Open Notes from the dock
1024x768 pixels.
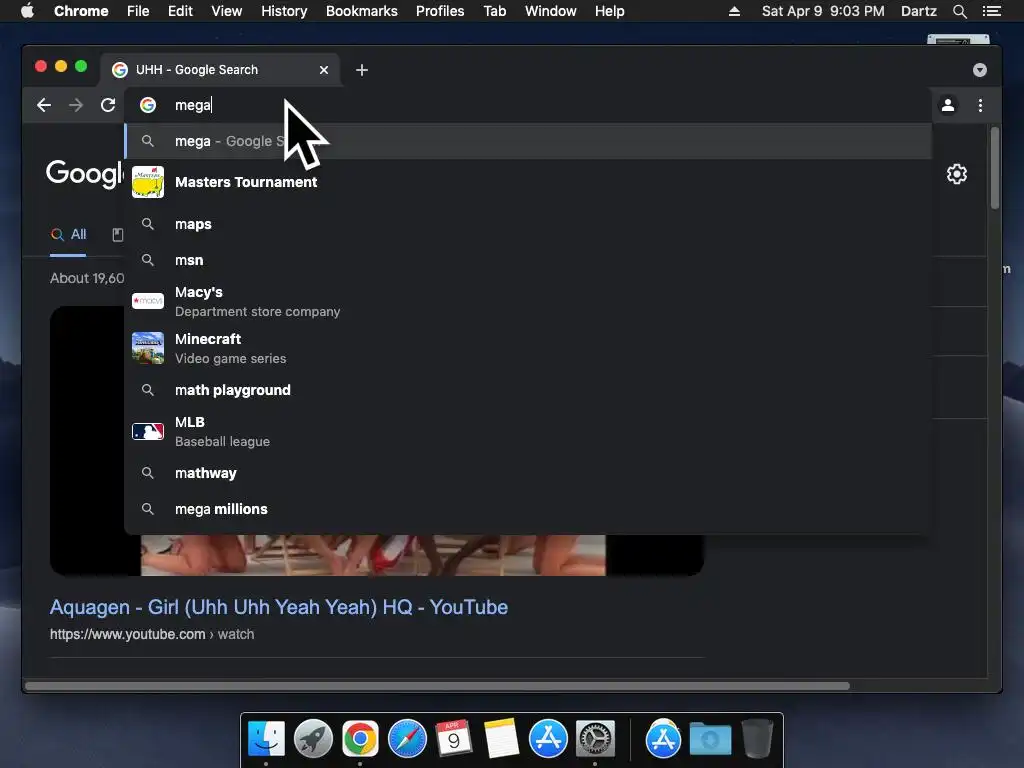(501, 739)
